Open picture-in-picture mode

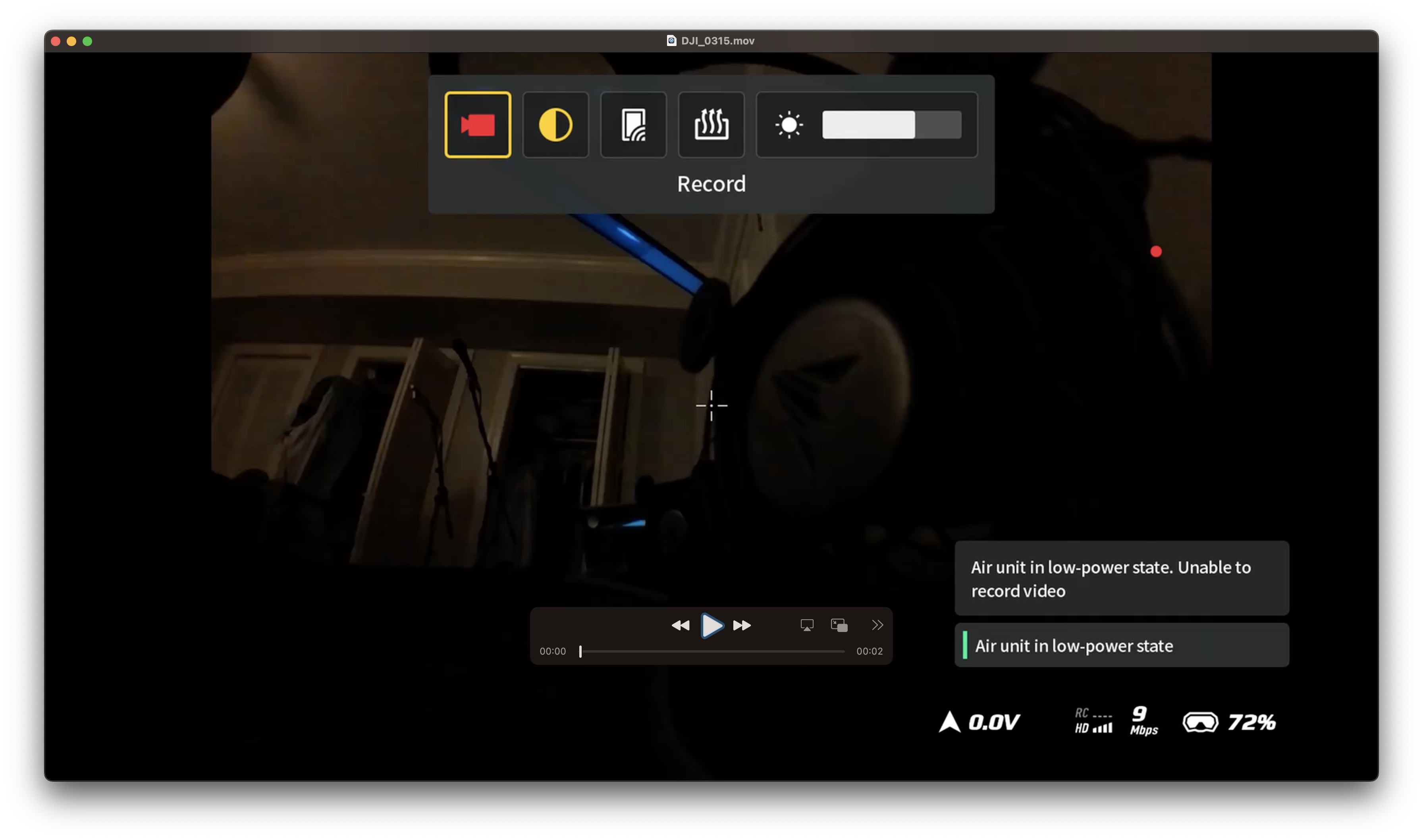[x=839, y=625]
